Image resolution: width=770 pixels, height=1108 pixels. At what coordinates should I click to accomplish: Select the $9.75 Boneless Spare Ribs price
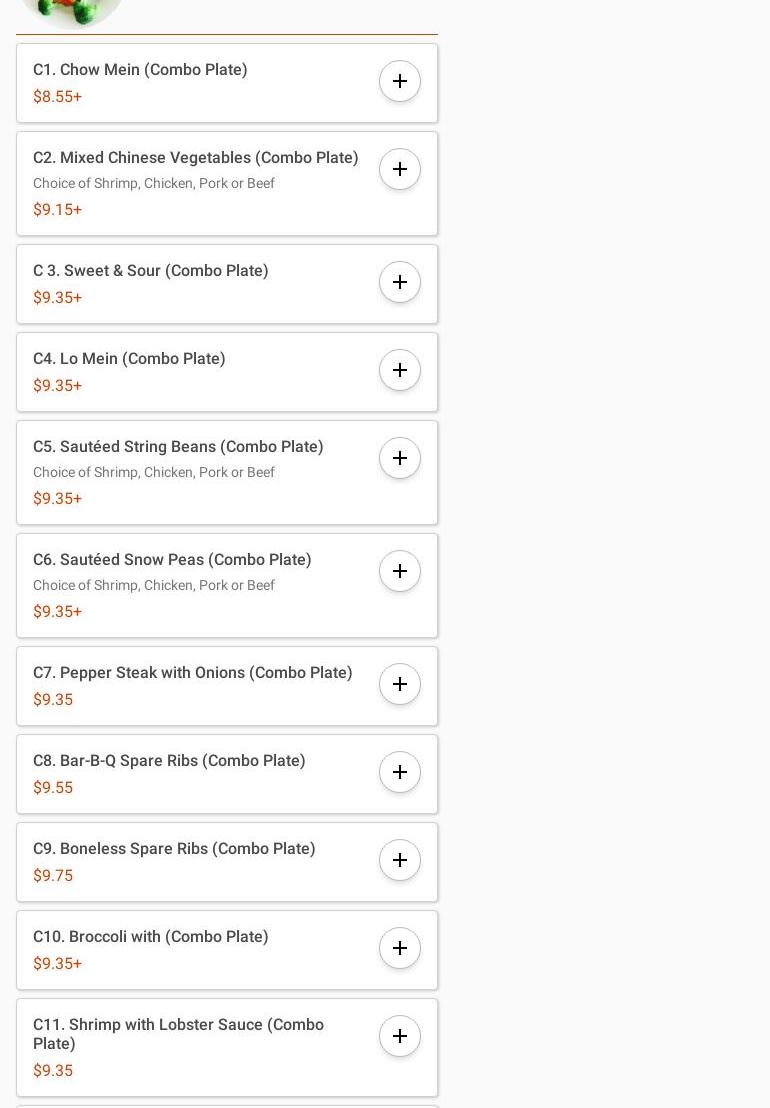(53, 875)
